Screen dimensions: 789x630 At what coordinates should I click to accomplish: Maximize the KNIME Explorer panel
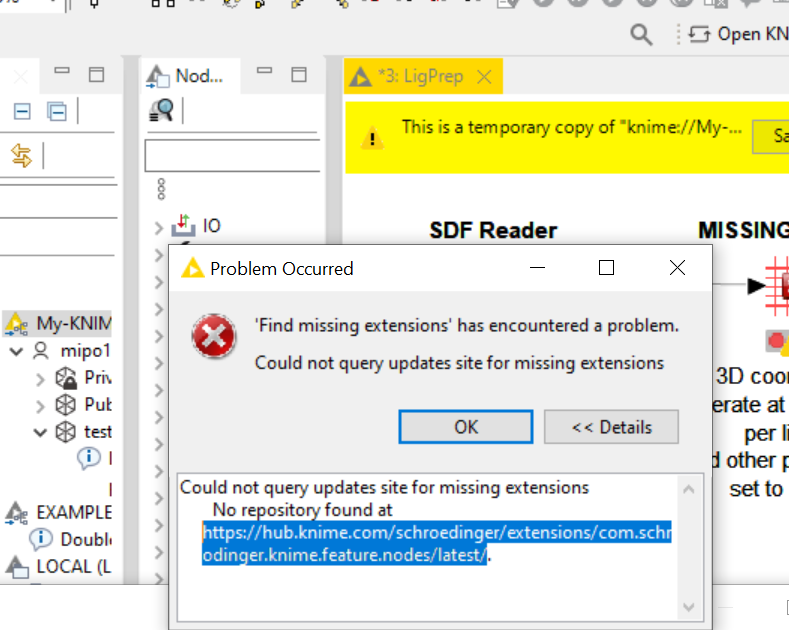[96, 74]
